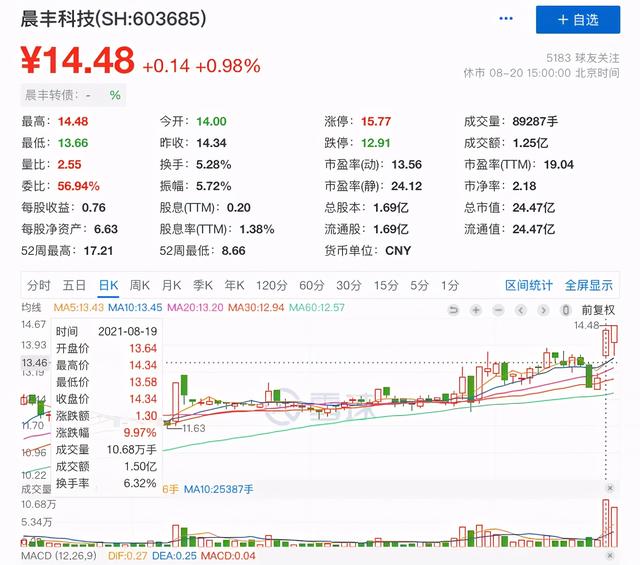The image size is (640, 565).
Task: Open 区间统计 range statistics
Action: (529, 285)
